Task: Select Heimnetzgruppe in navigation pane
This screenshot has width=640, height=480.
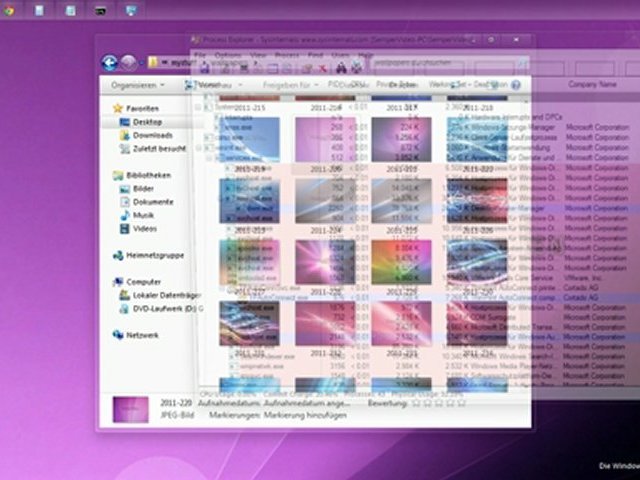Action: click(x=153, y=255)
